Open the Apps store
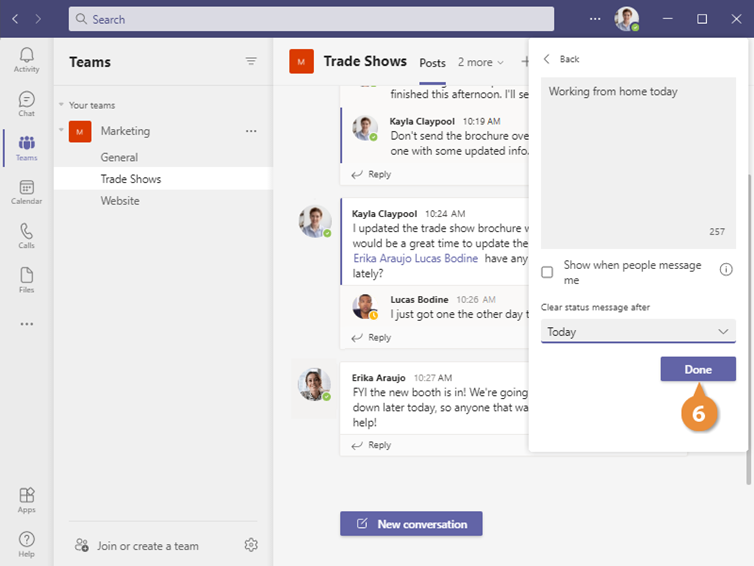The width and height of the screenshot is (754, 566). [26, 500]
